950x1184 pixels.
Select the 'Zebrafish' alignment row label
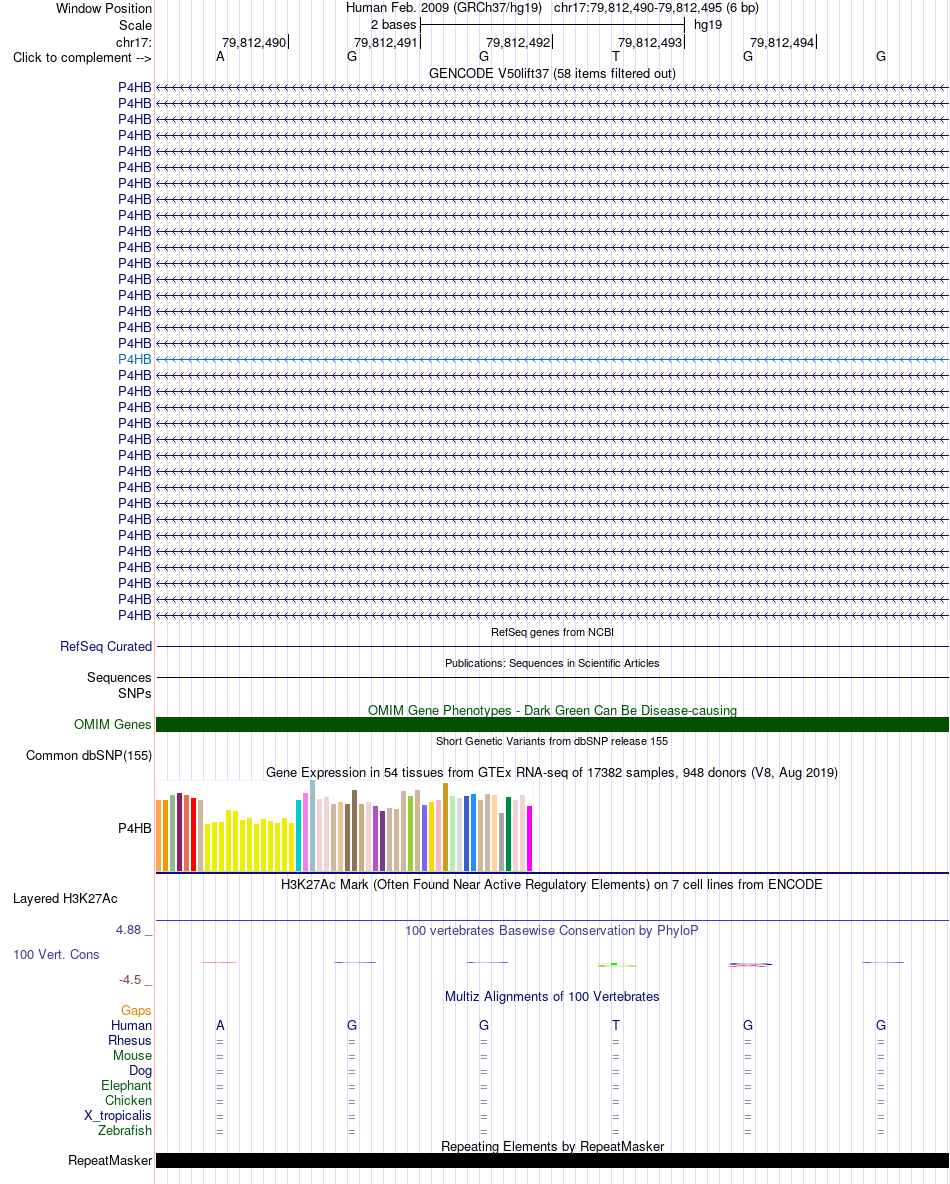pyautogui.click(x=125, y=1130)
